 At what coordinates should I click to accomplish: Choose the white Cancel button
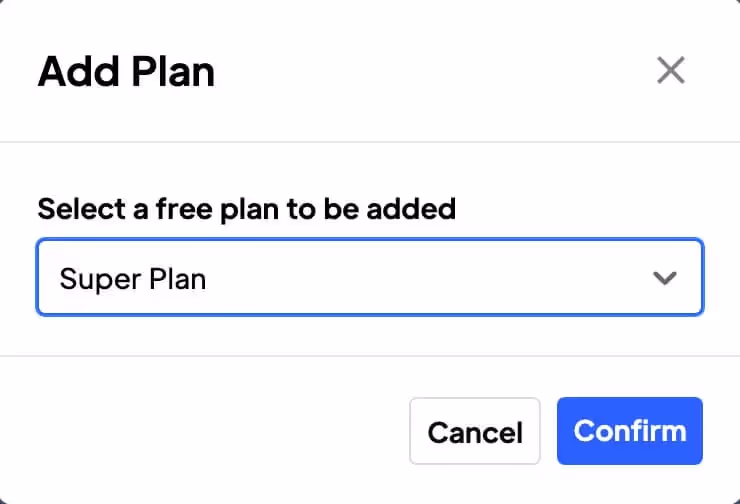(x=475, y=432)
